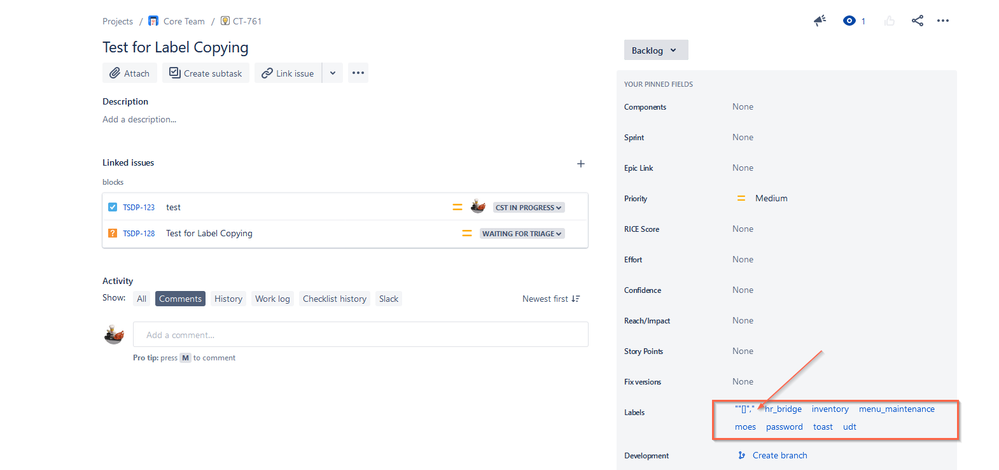The height and width of the screenshot is (470, 999).
Task: Click the CT-761 breadcrumb link
Action: click(x=247, y=21)
